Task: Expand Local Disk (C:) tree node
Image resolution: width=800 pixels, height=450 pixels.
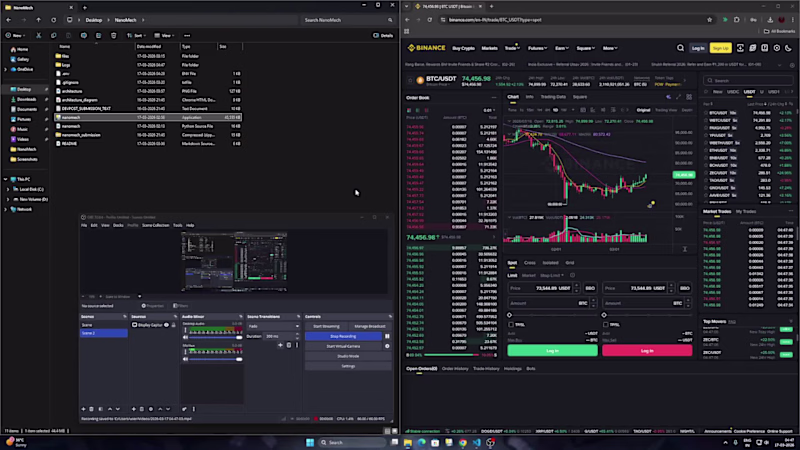Action: [x=8, y=189]
